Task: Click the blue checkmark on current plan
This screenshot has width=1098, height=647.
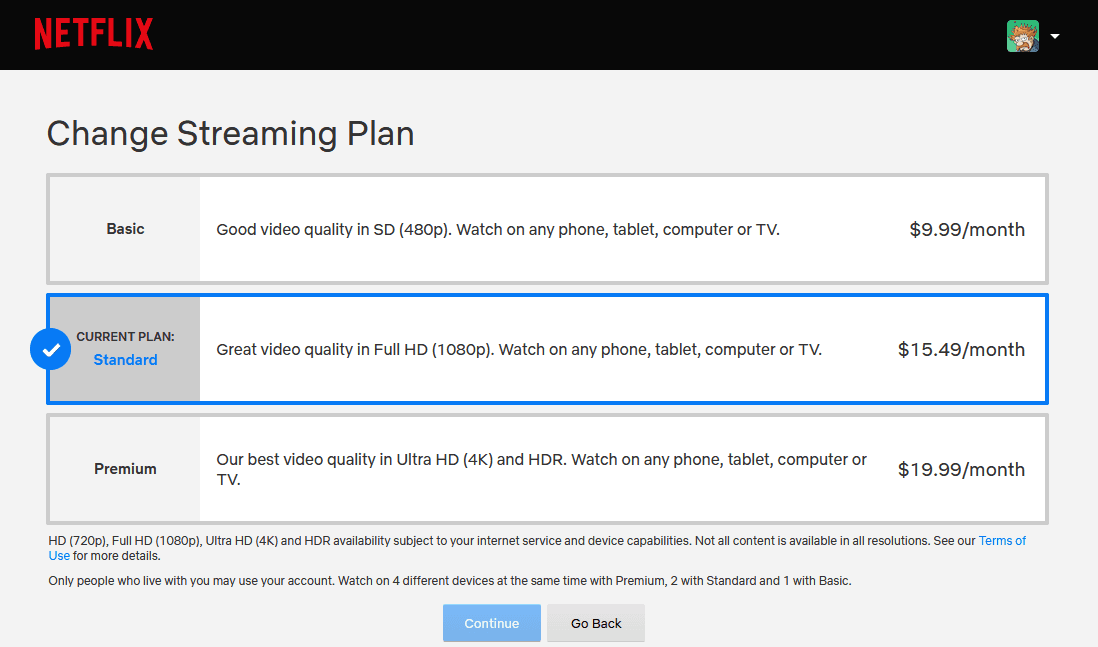Action: [50, 349]
